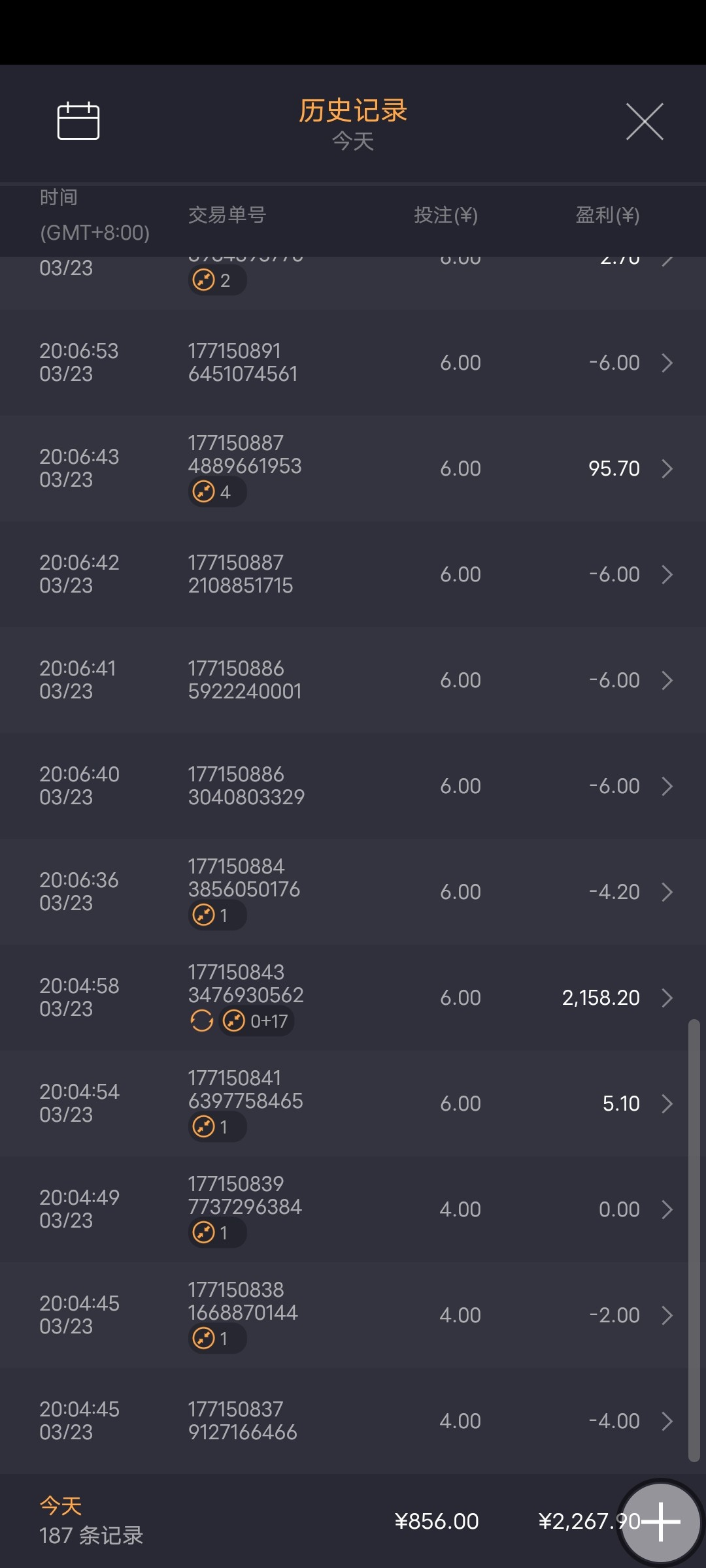Open chevron of the 0.00 profit record
This screenshot has width=706, height=1568.
pyautogui.click(x=667, y=1209)
